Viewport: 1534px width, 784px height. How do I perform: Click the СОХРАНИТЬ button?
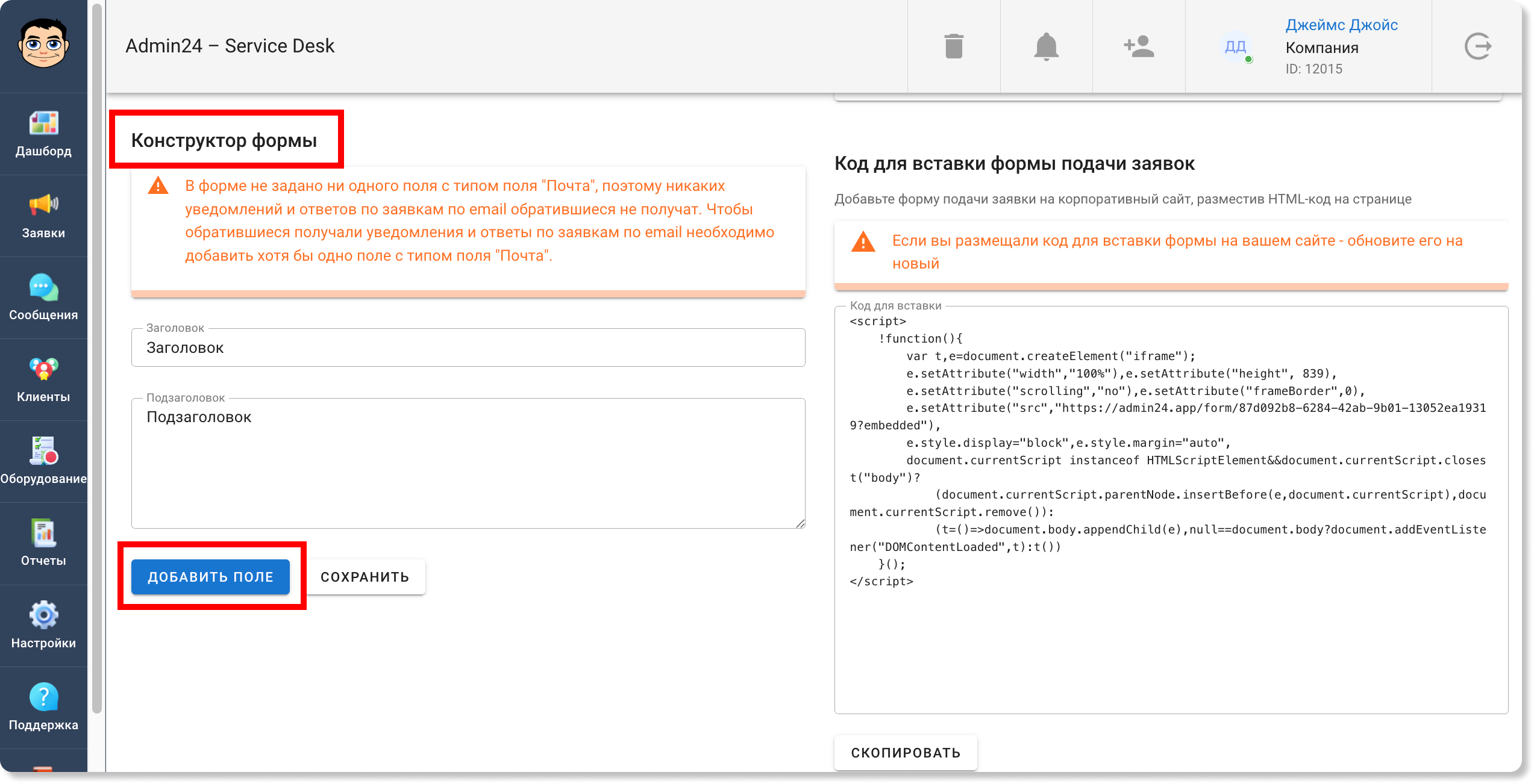pyautogui.click(x=365, y=577)
